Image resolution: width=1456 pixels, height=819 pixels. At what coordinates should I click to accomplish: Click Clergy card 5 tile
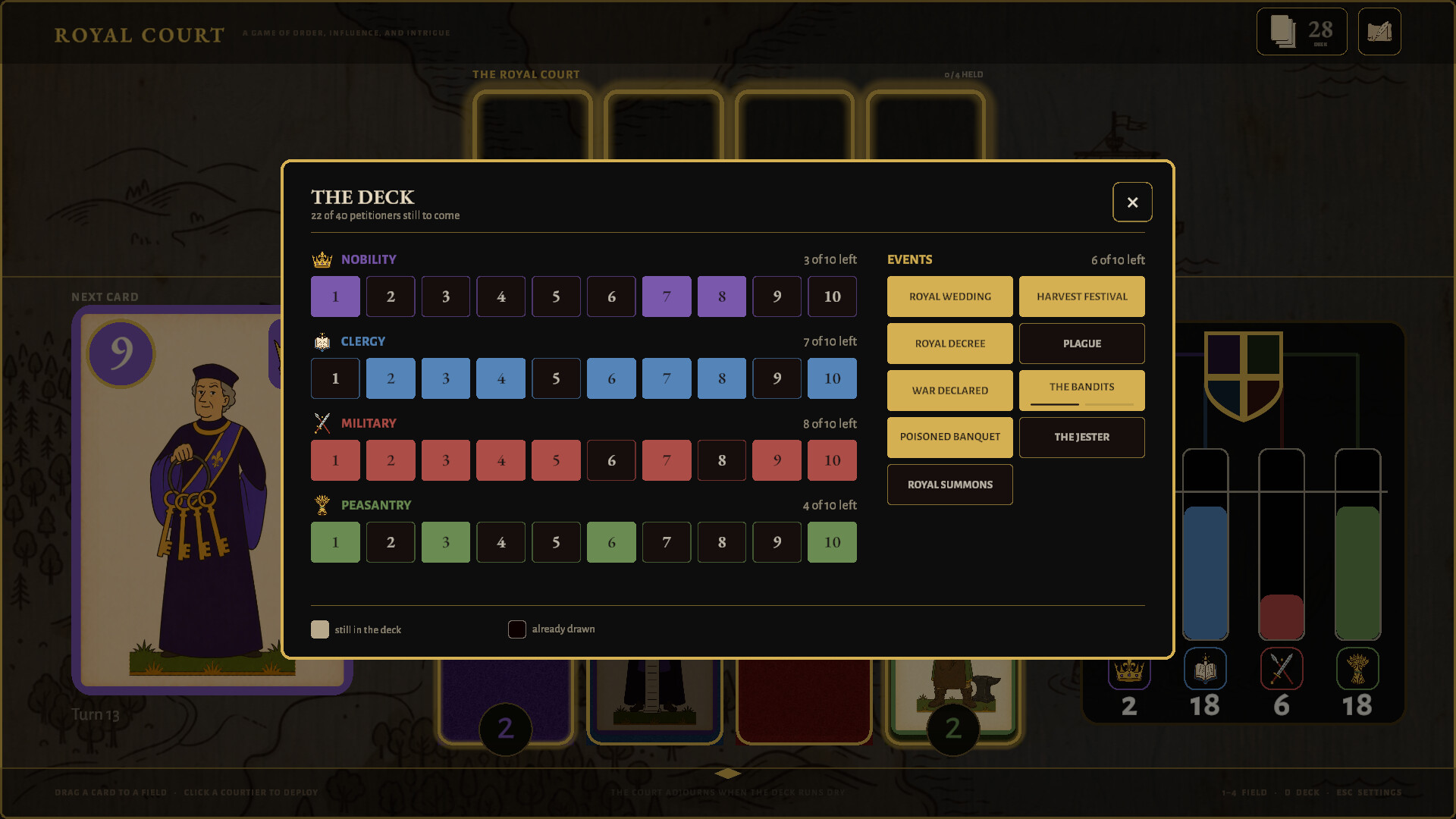556,378
